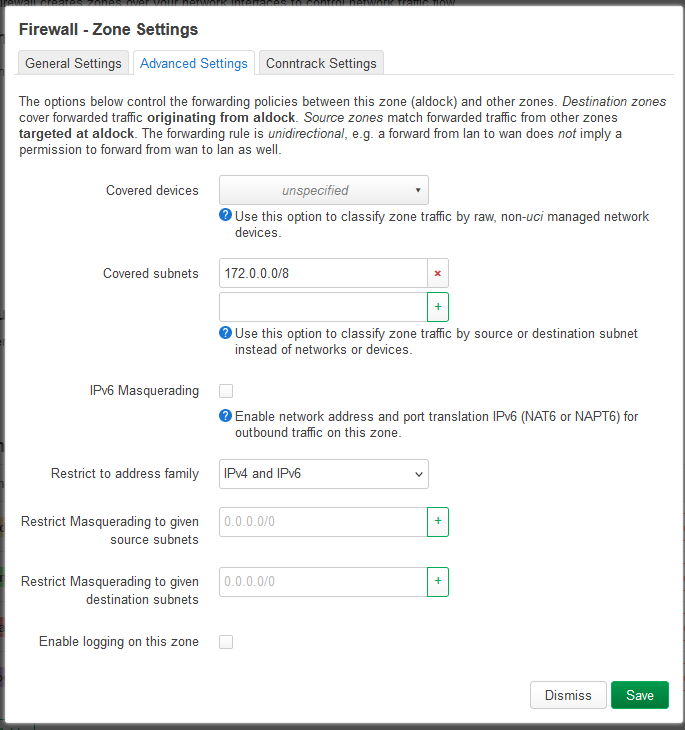Image resolution: width=685 pixels, height=730 pixels.
Task: Click the 'Restrict to address family' label
Action: click(125, 473)
